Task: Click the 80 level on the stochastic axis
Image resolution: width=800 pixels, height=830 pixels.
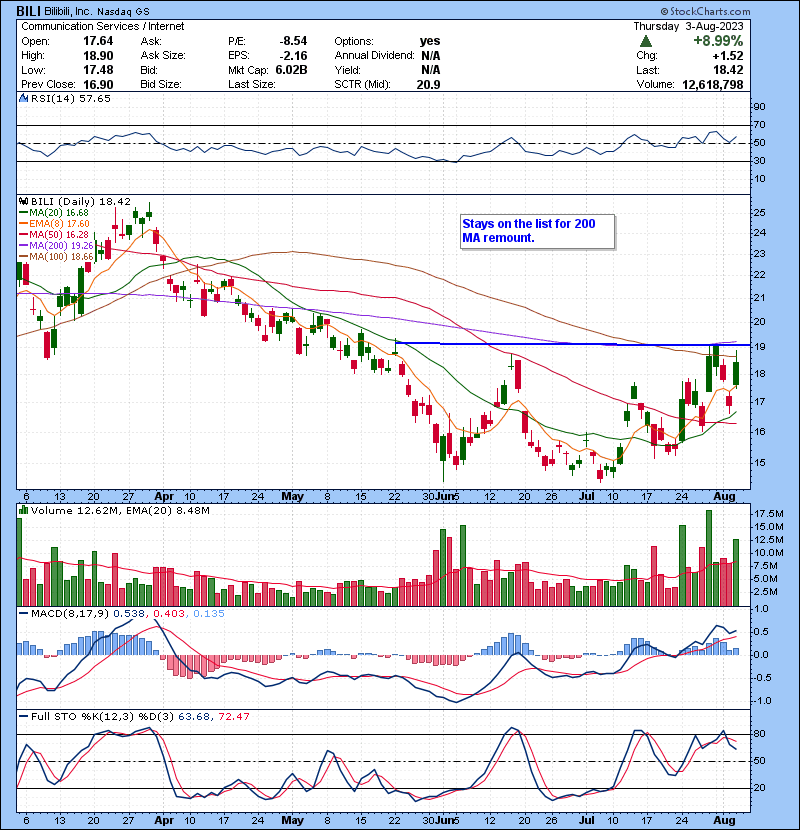Action: point(759,734)
